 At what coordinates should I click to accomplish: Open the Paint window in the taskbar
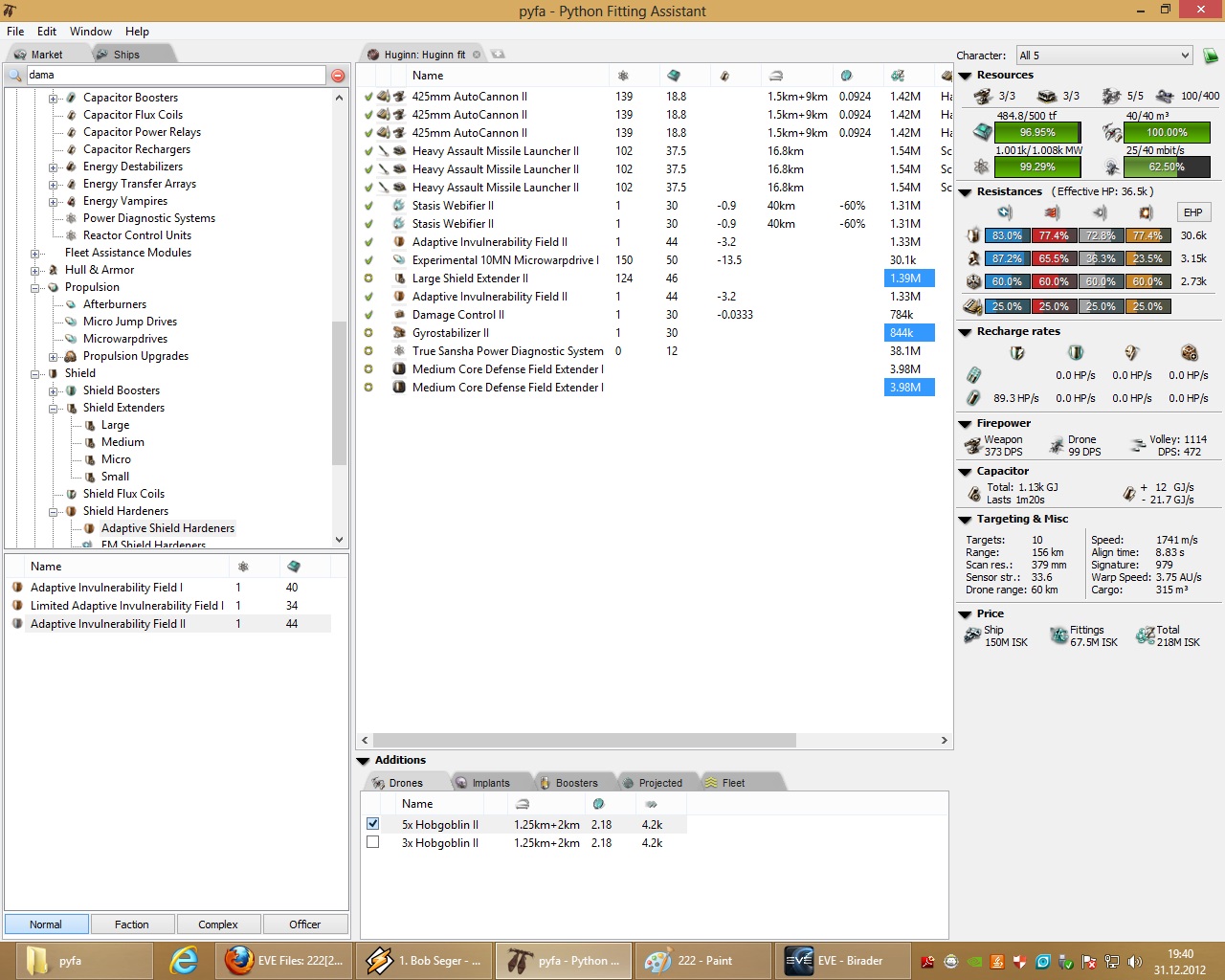pyautogui.click(x=702, y=960)
